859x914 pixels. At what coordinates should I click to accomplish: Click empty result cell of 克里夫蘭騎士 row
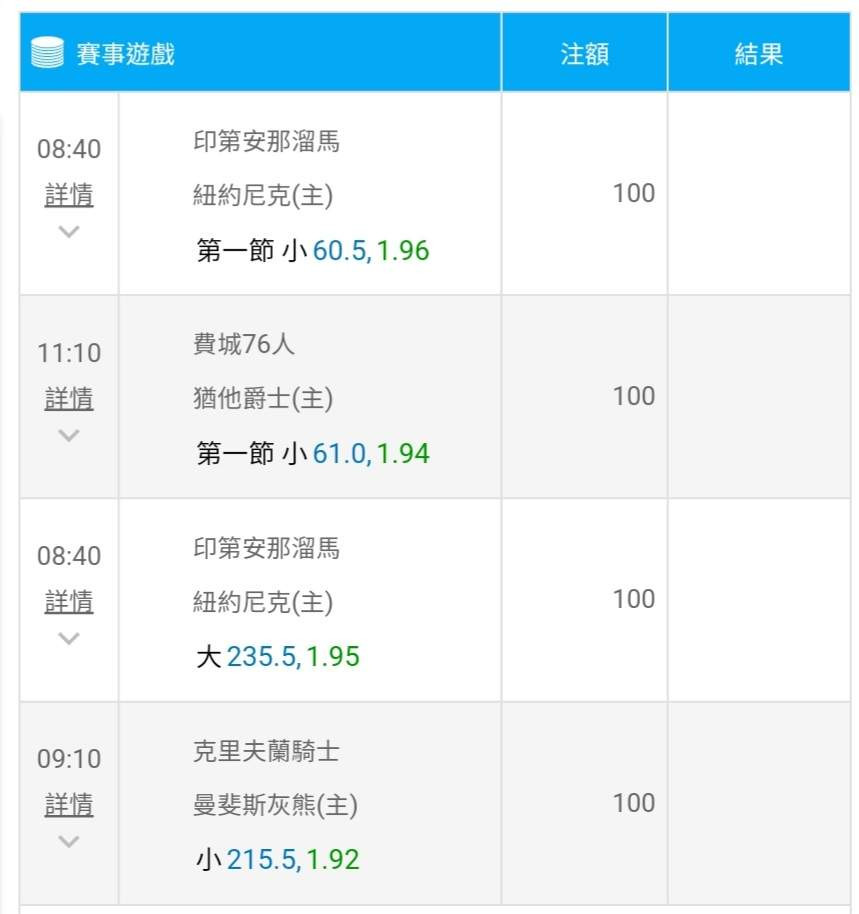(x=758, y=803)
